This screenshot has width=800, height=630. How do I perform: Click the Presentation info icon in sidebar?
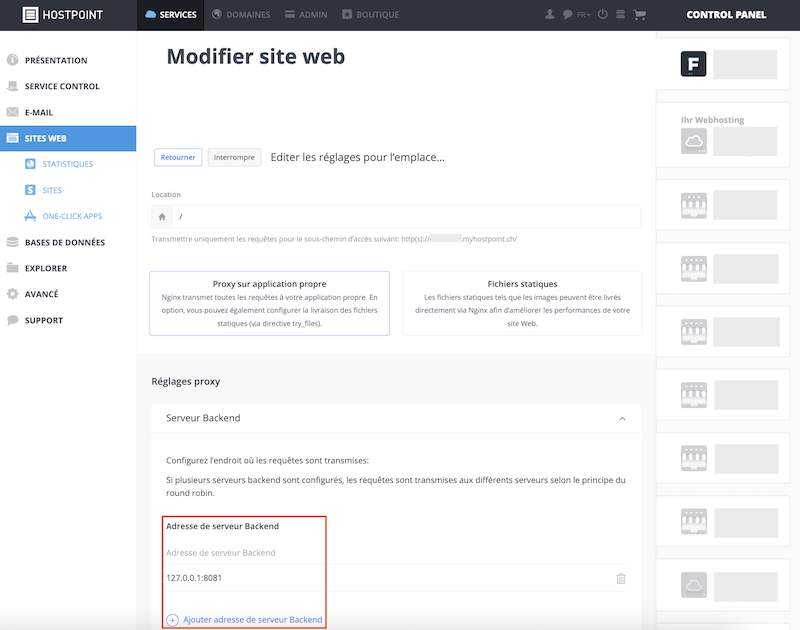tap(12, 60)
